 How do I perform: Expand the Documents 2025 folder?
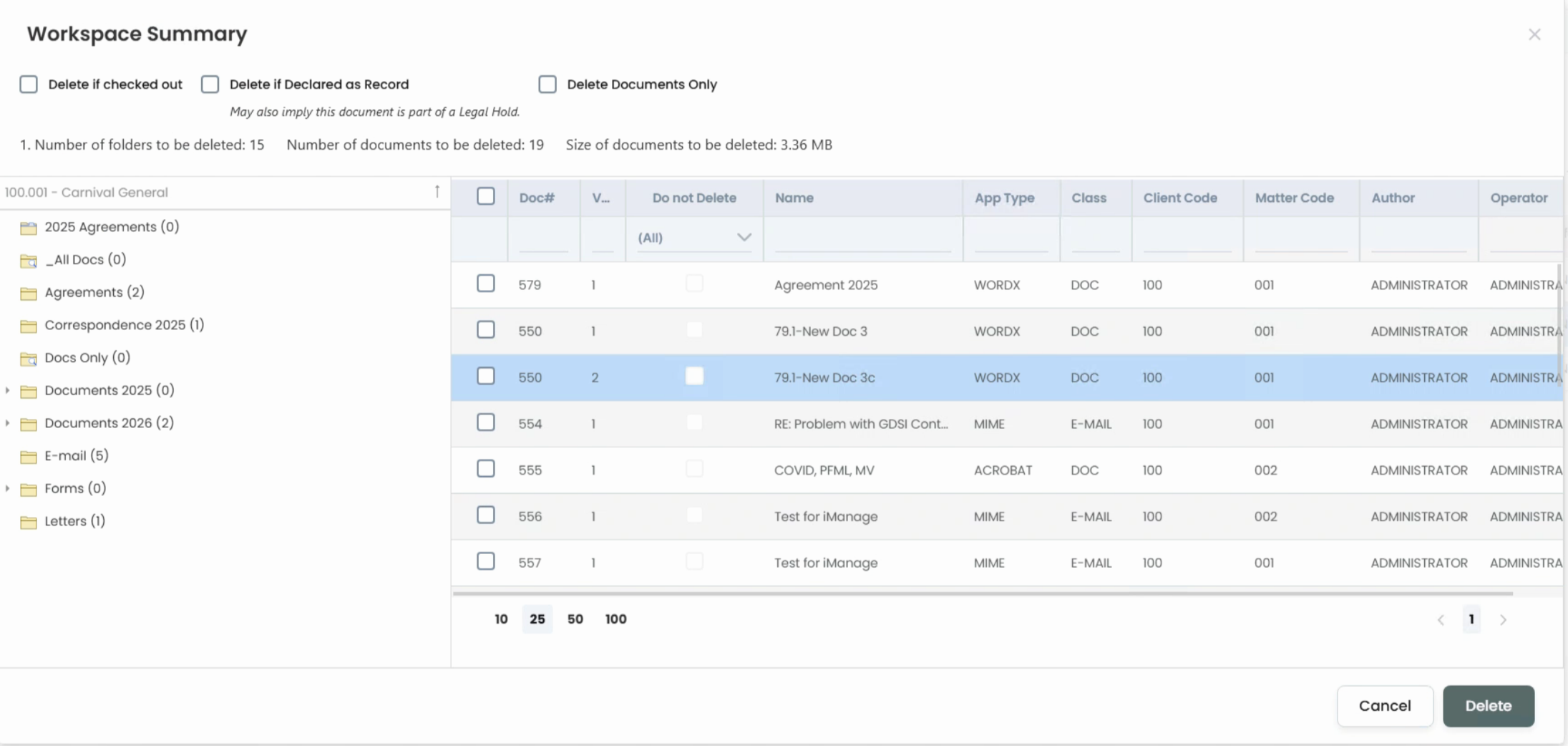pos(7,390)
